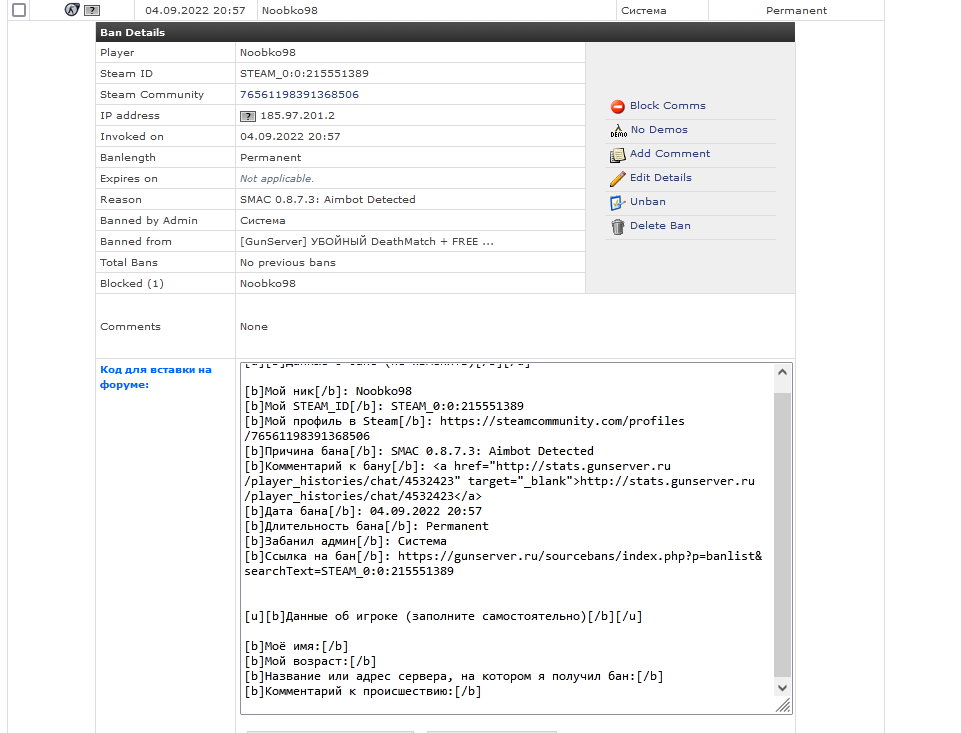The width and height of the screenshot is (961, 733).
Task: Tick the checkbox for Noobko98 ban row
Action: [x=18, y=10]
